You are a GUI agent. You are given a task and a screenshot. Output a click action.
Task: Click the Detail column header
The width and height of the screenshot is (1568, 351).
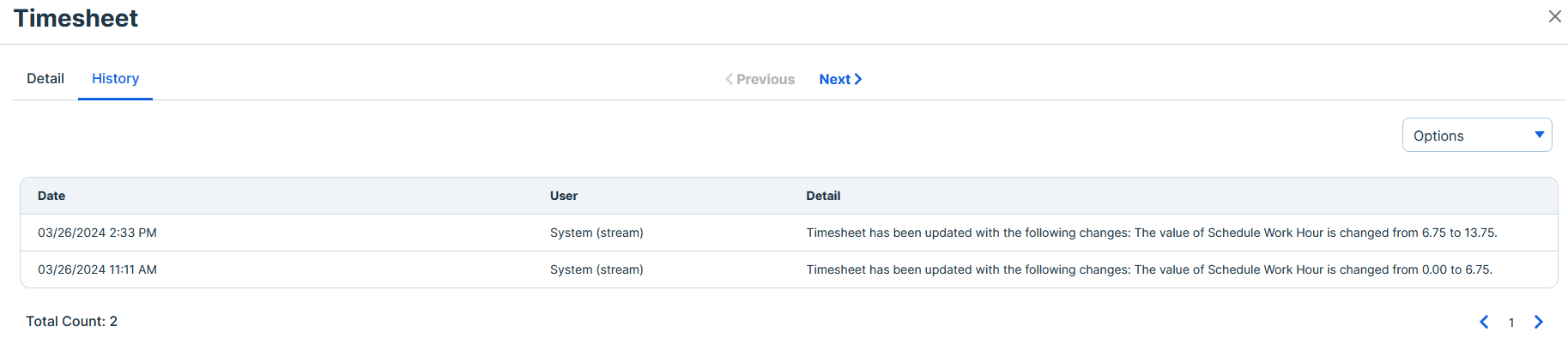823,196
